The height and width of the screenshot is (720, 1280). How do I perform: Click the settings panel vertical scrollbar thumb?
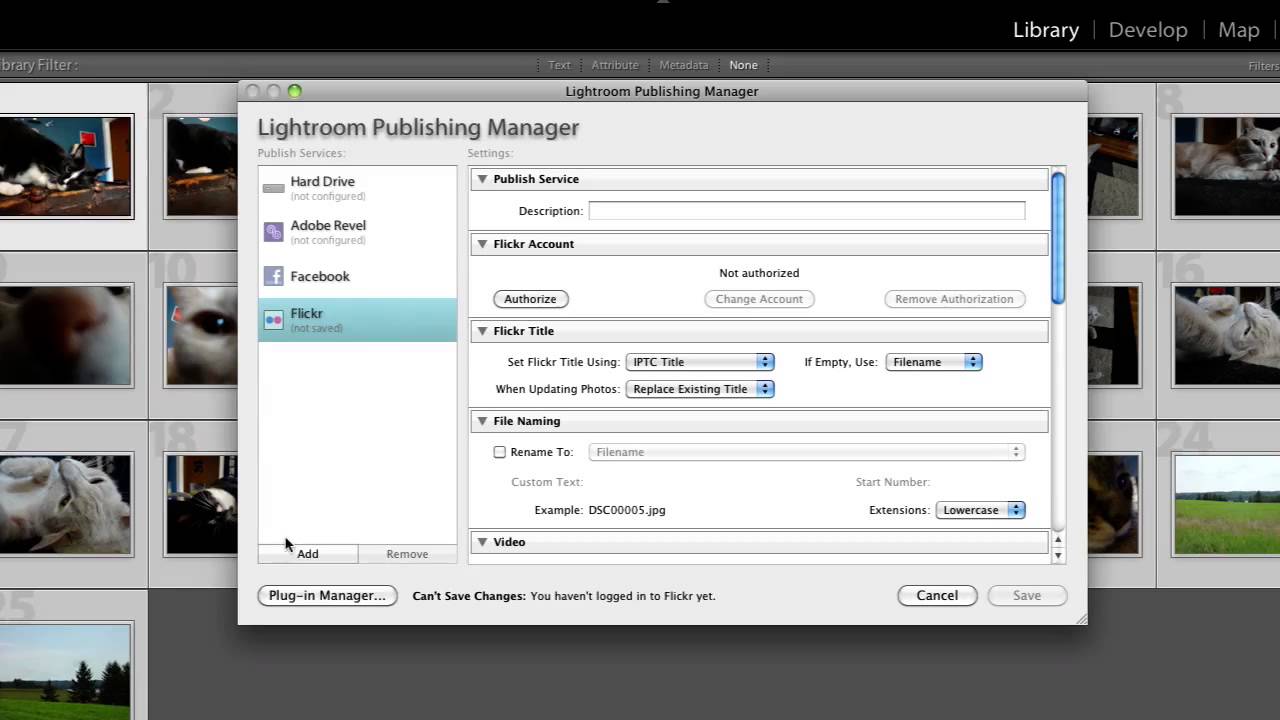tap(1058, 238)
